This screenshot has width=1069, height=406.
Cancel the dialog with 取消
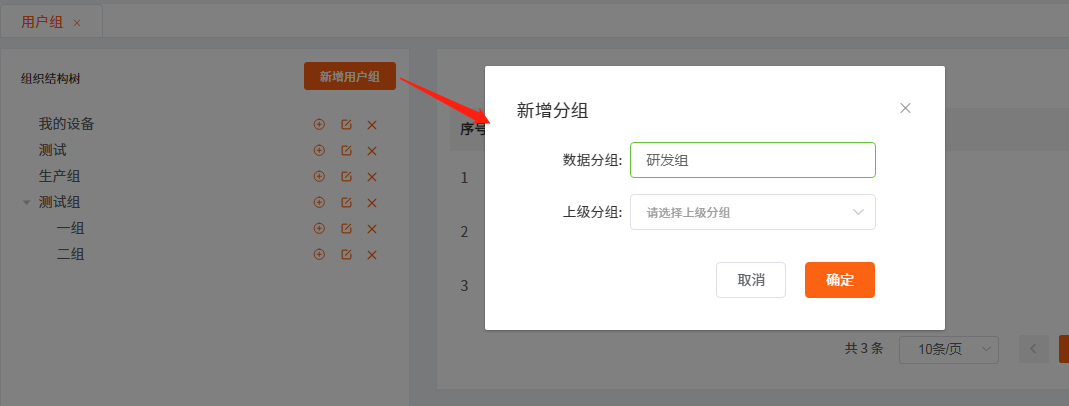tap(751, 280)
